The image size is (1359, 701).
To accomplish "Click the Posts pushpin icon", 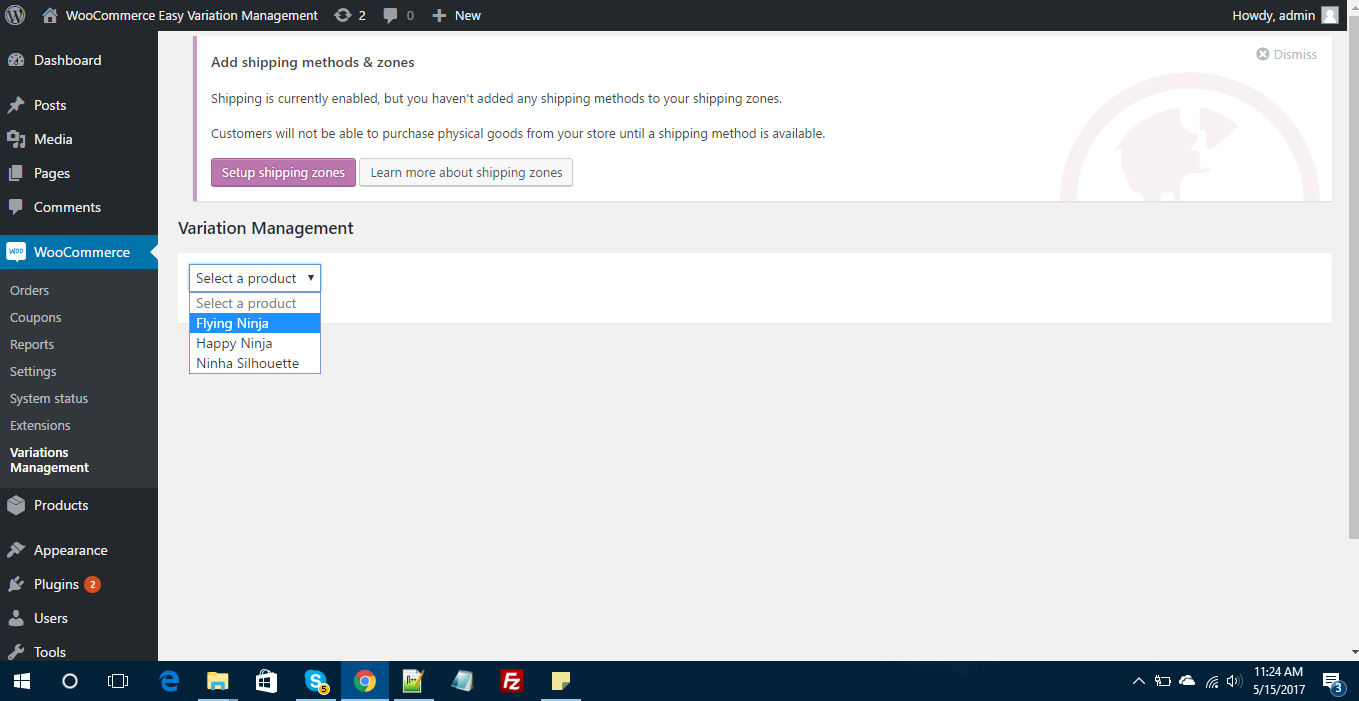I will tap(16, 105).
